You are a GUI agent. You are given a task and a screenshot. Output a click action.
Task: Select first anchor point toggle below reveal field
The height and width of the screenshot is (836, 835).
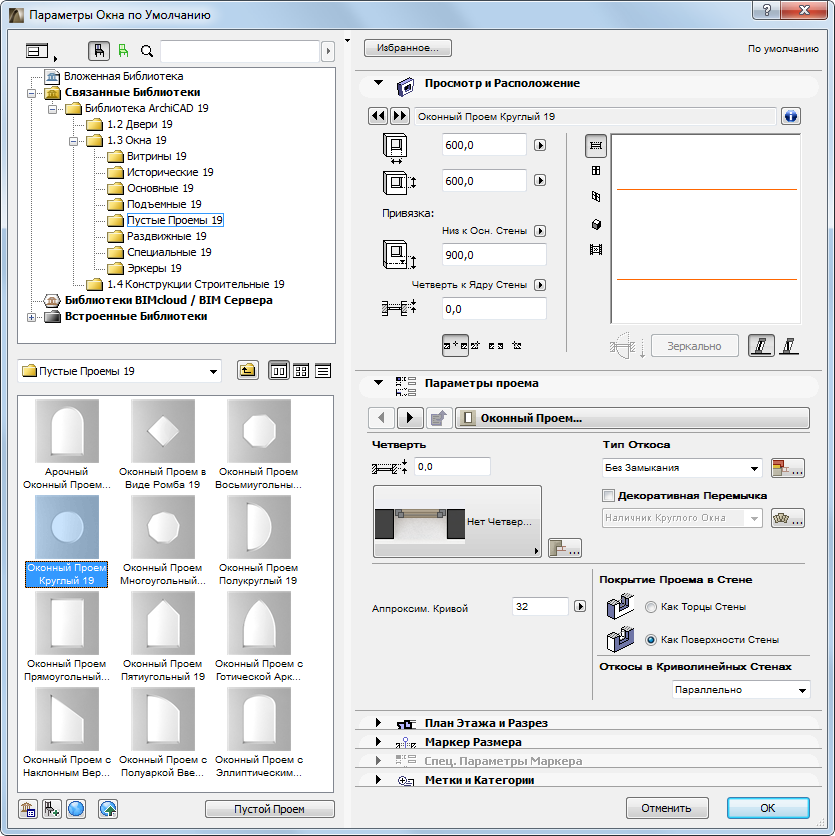point(455,345)
